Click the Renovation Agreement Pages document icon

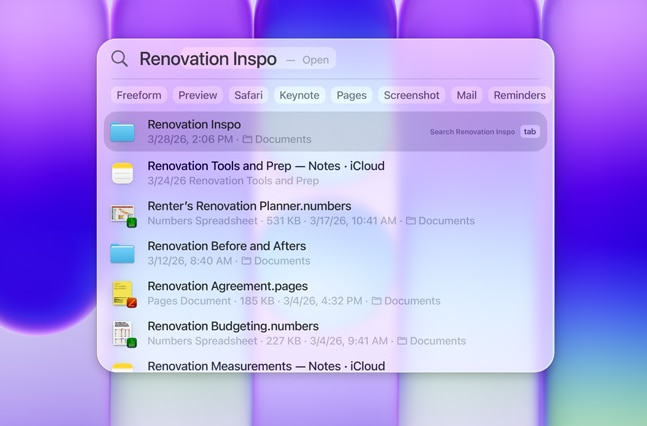coord(123,293)
